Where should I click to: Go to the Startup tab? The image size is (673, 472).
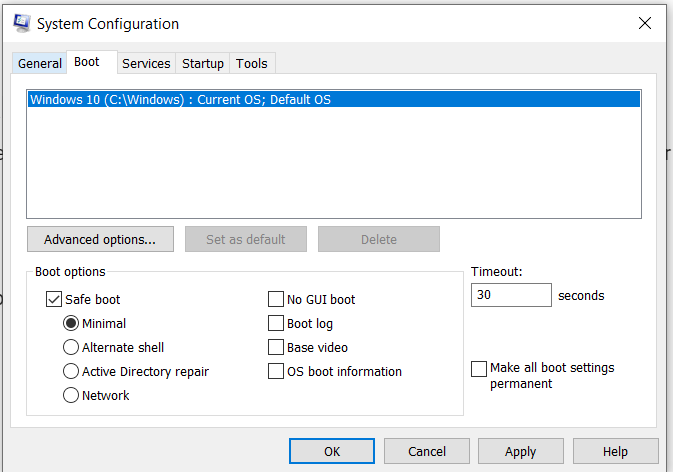tap(202, 63)
